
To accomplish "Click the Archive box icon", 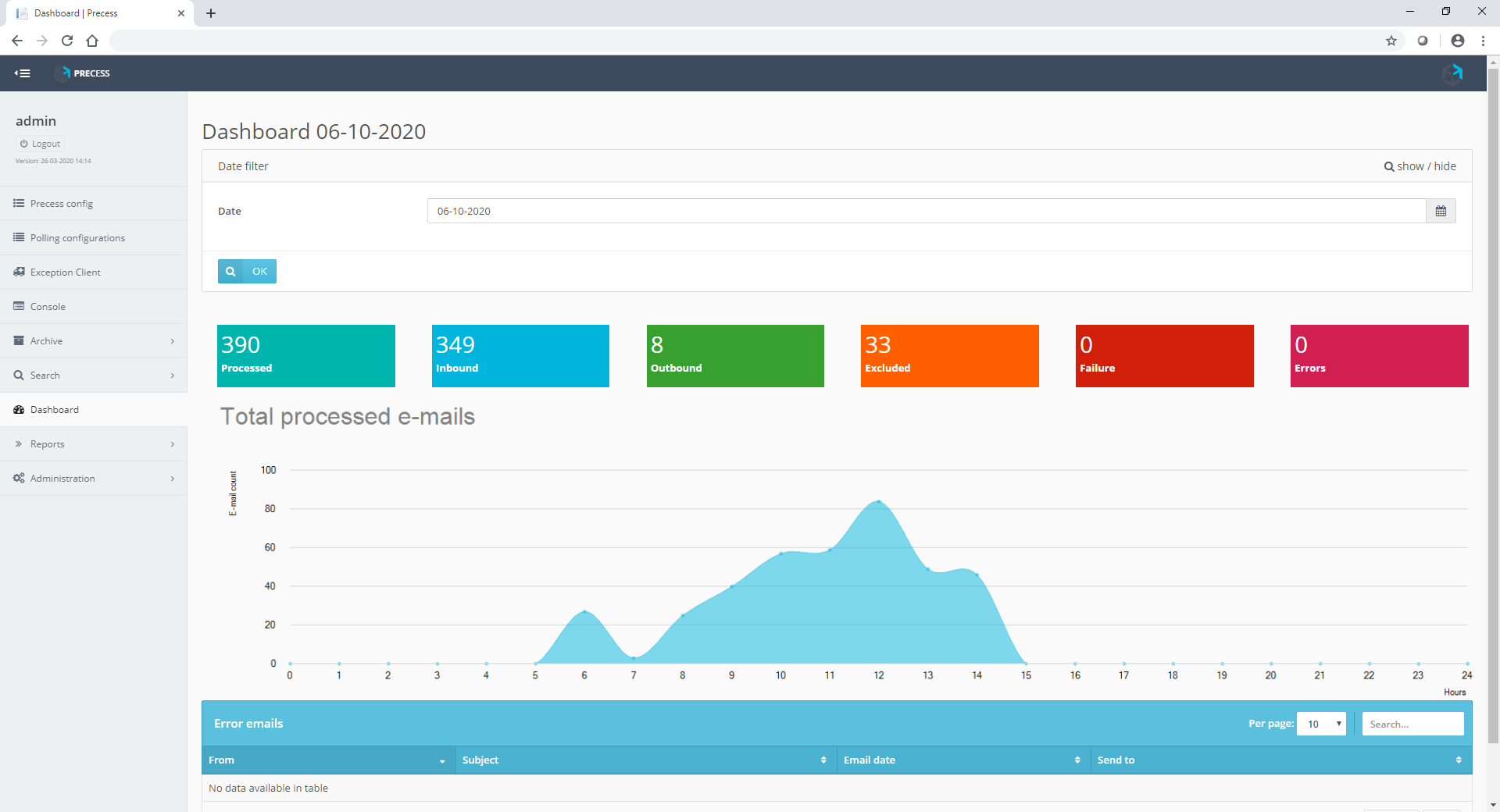I will point(19,341).
